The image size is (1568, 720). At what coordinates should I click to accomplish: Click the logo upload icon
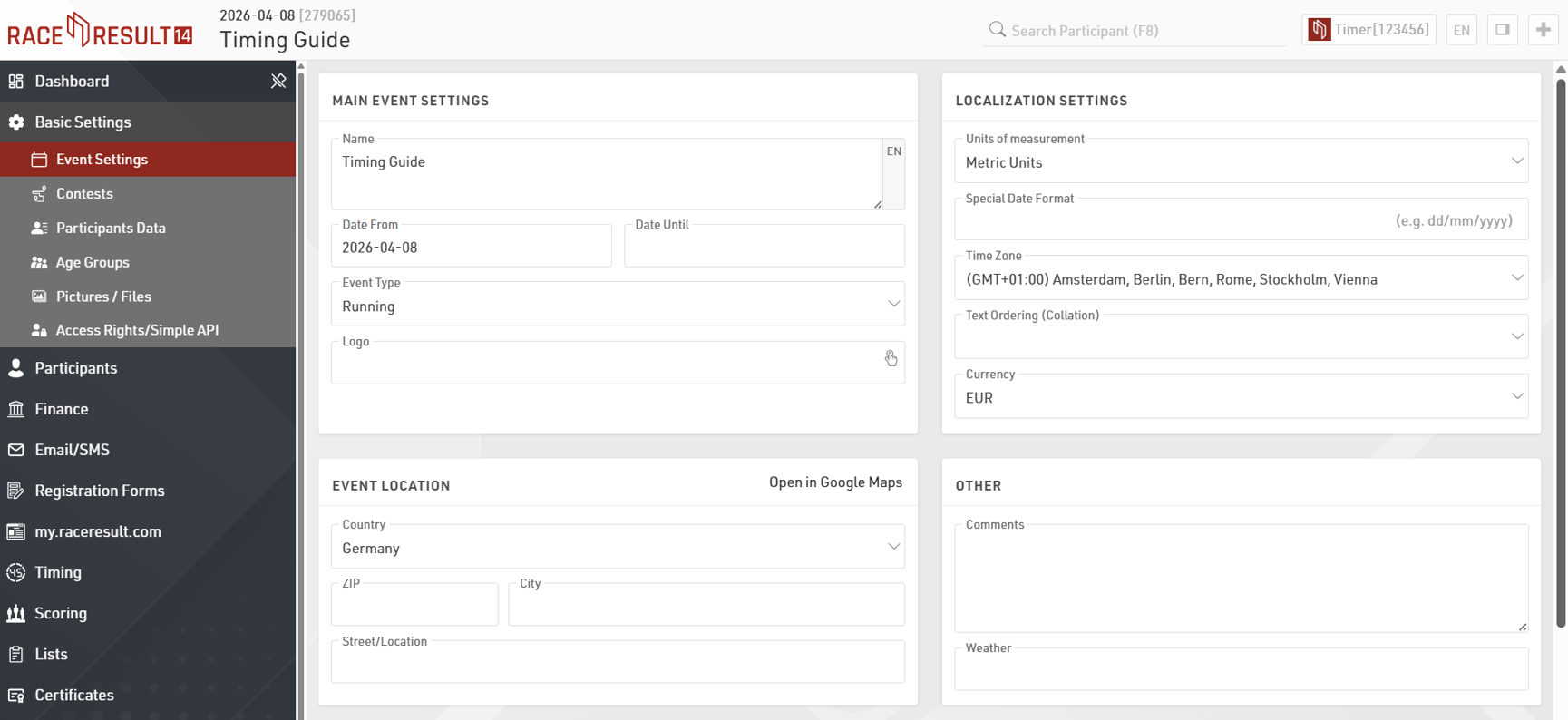pos(891,359)
